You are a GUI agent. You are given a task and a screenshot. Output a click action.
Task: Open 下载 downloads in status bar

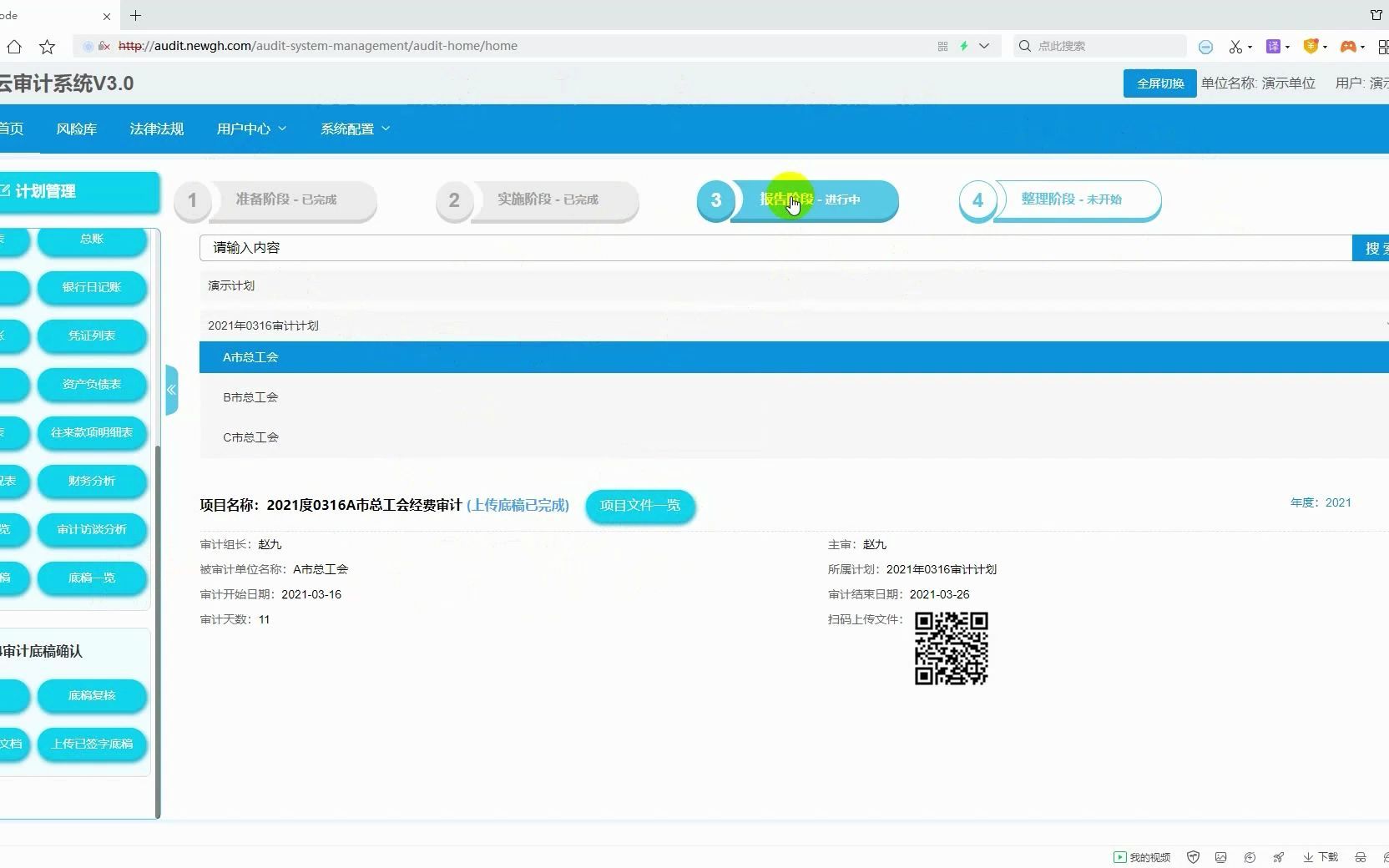click(x=1321, y=857)
